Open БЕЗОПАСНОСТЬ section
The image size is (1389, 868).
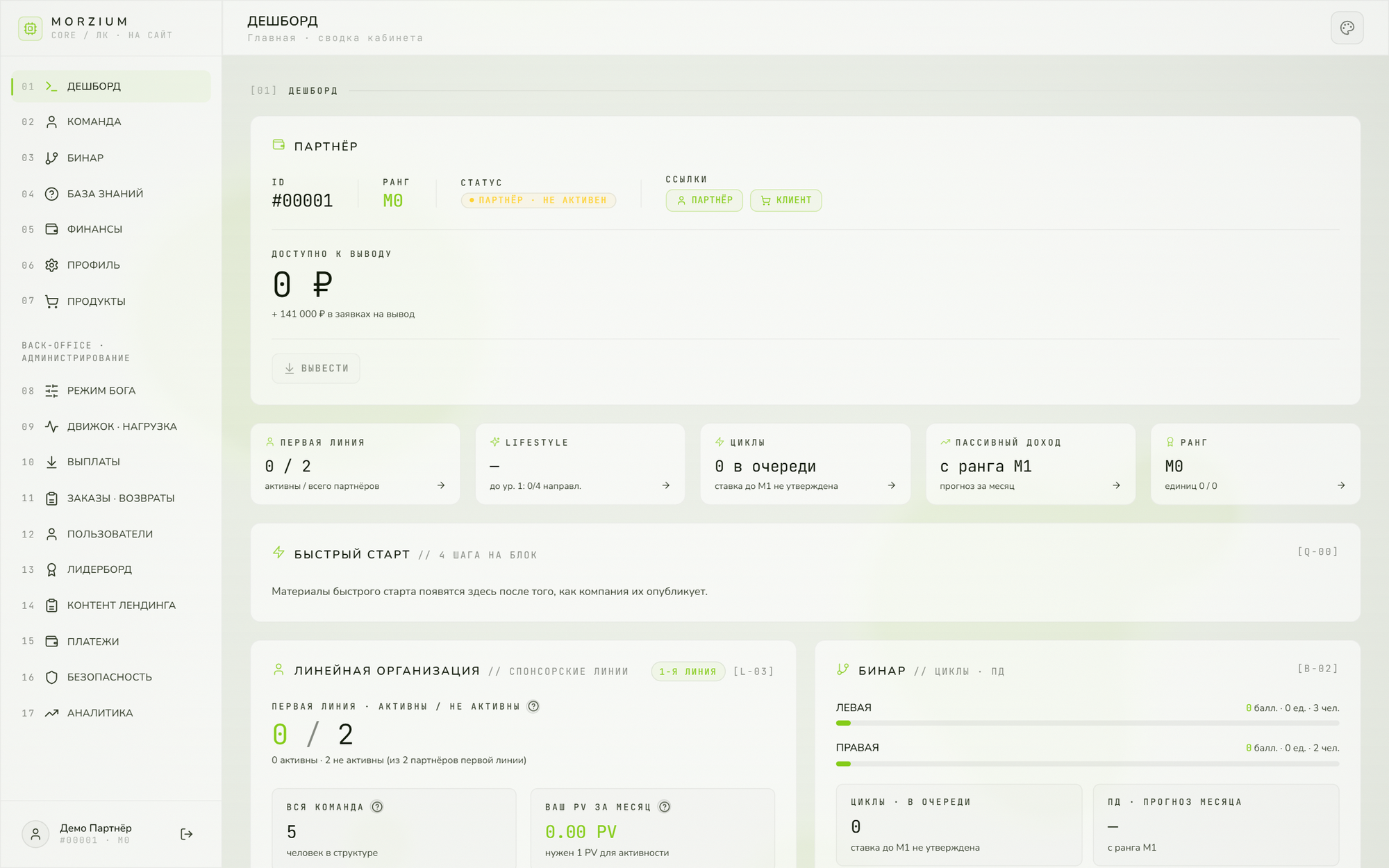pyautogui.click(x=111, y=677)
